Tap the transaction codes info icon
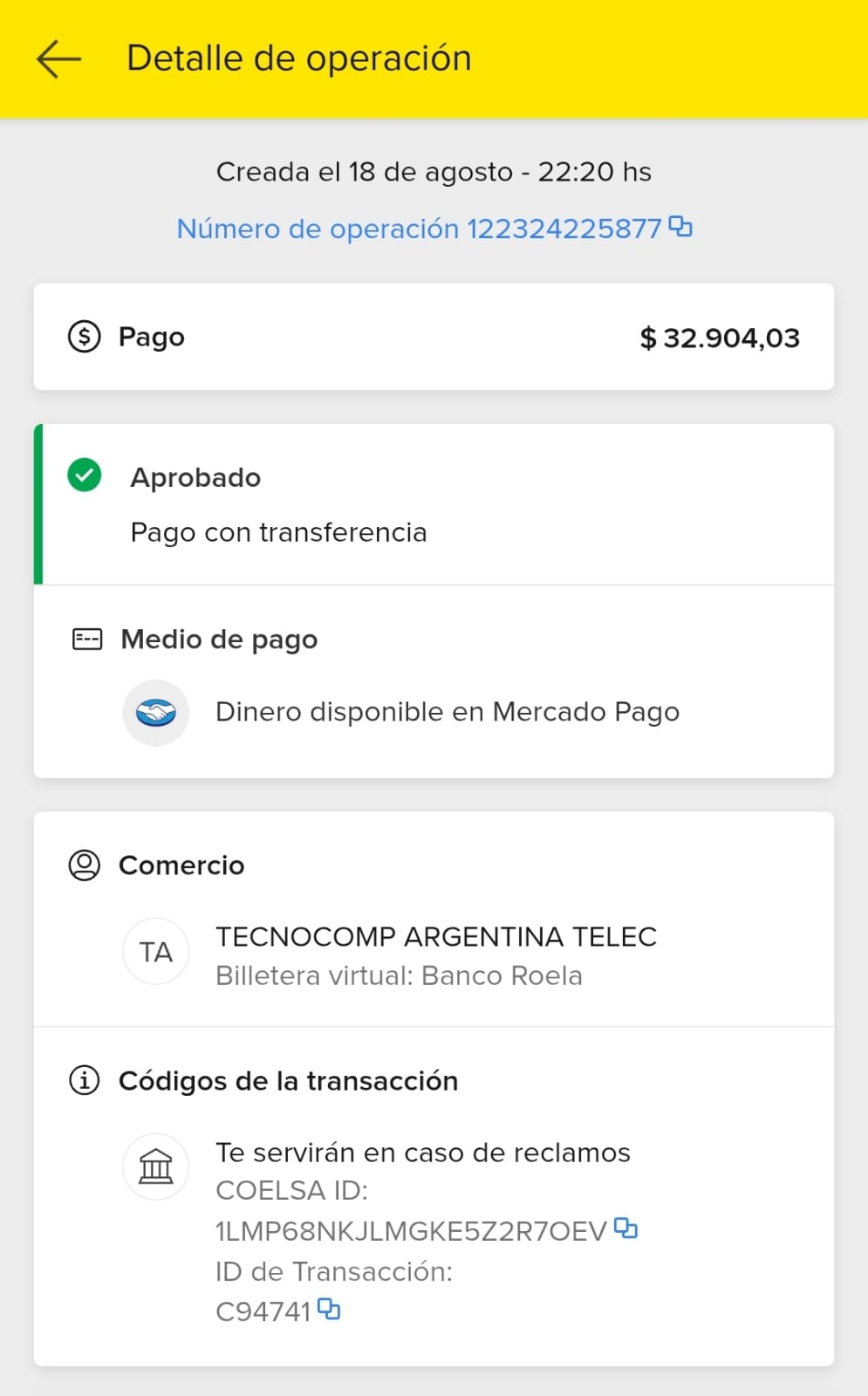 pos(85,1081)
